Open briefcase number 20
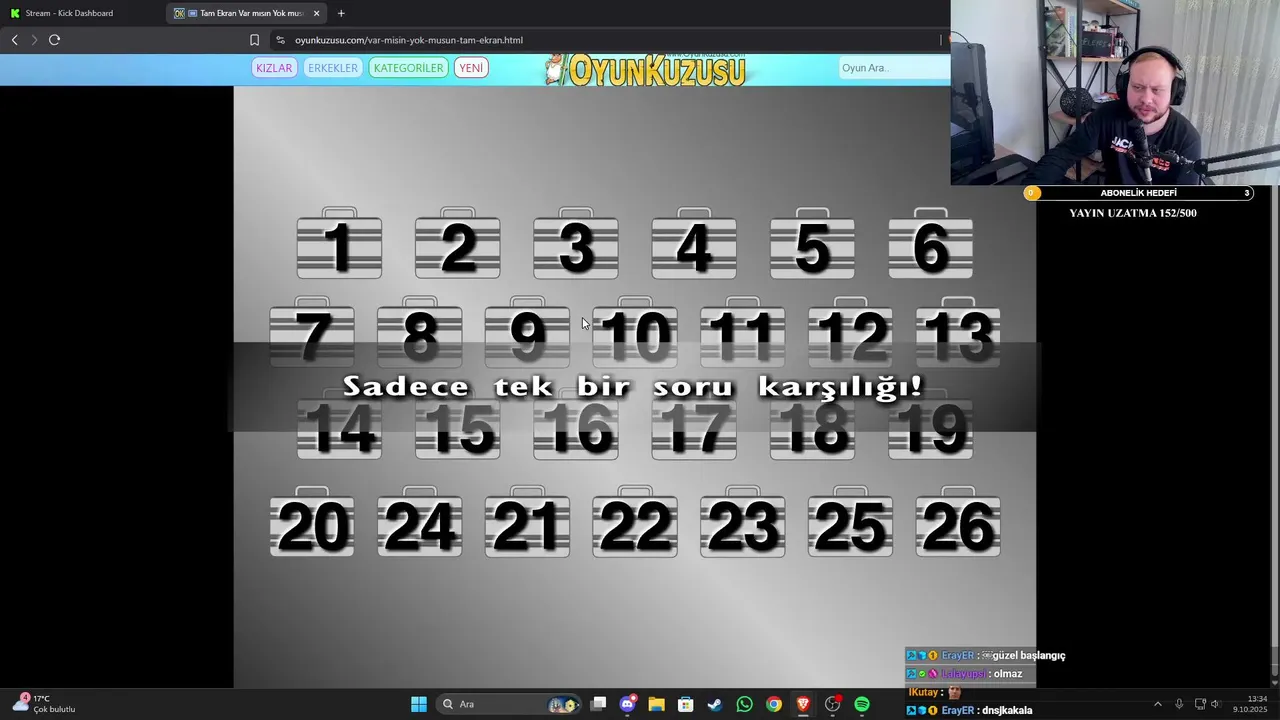Screen dimensions: 1280x720 (312, 522)
